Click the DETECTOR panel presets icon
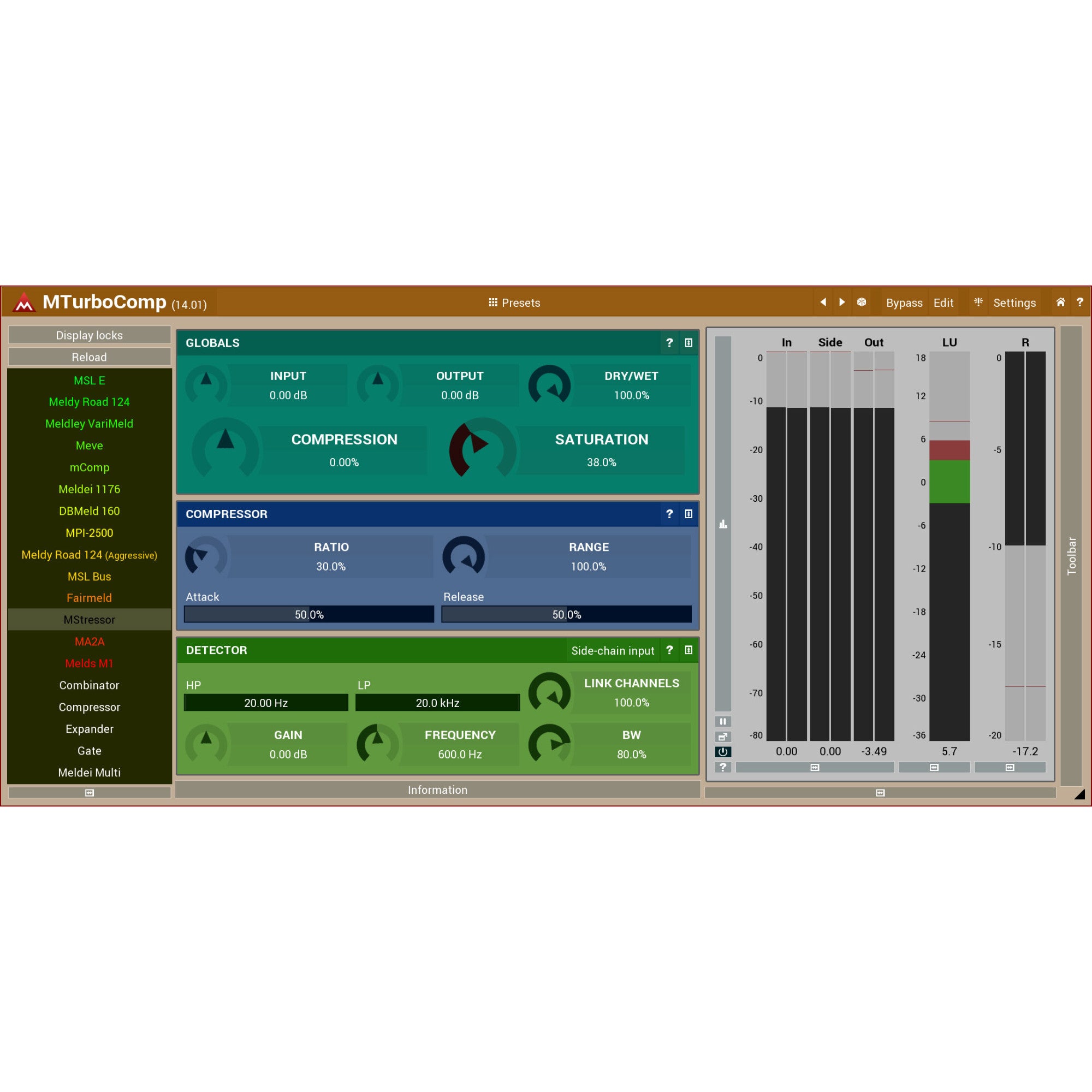1092x1092 pixels. coord(689,651)
